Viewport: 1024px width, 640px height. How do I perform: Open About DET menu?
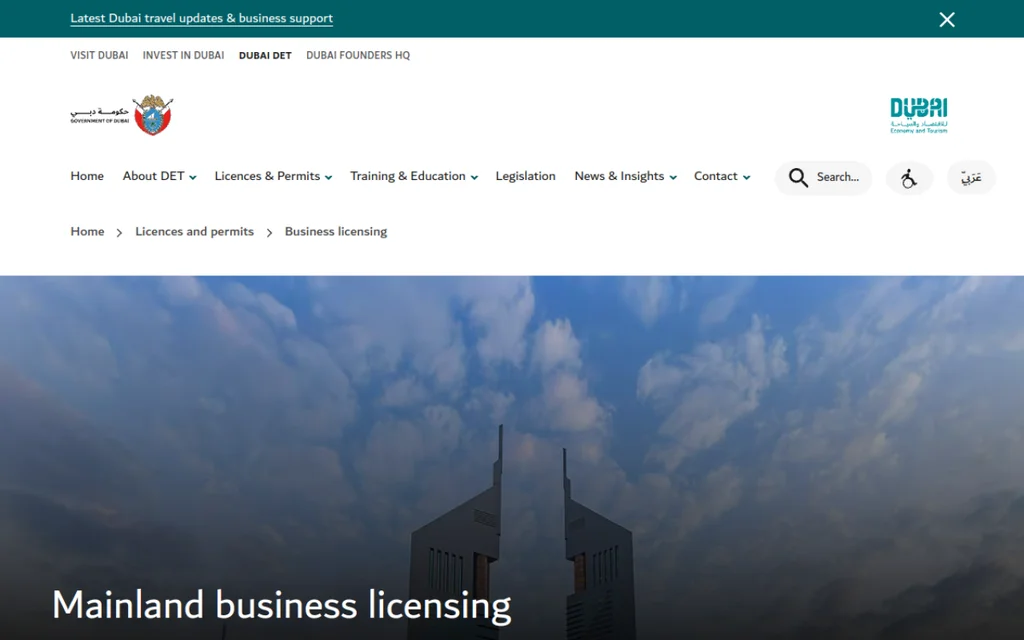tap(153, 176)
